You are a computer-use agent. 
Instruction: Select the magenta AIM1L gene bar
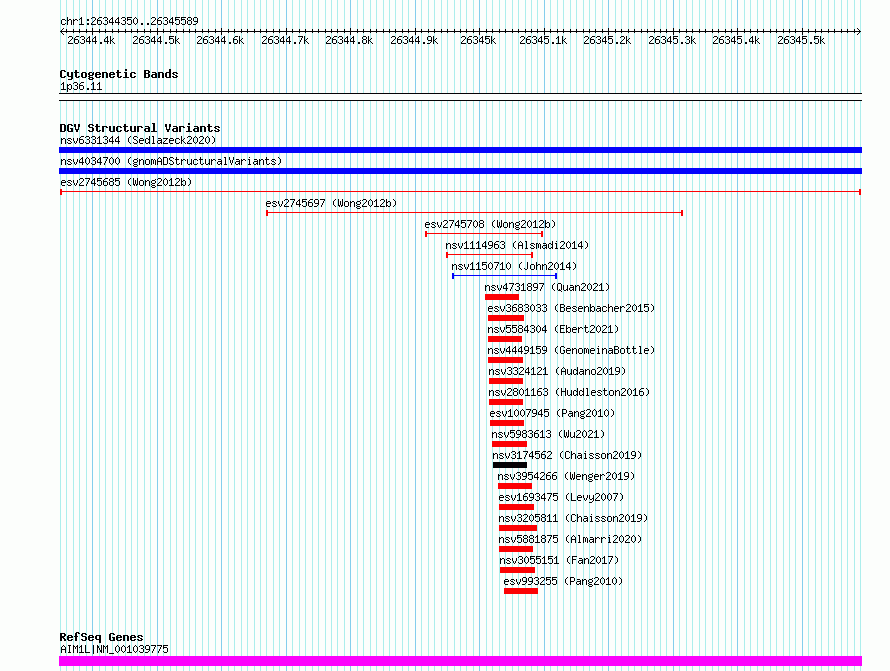[x=460, y=661]
